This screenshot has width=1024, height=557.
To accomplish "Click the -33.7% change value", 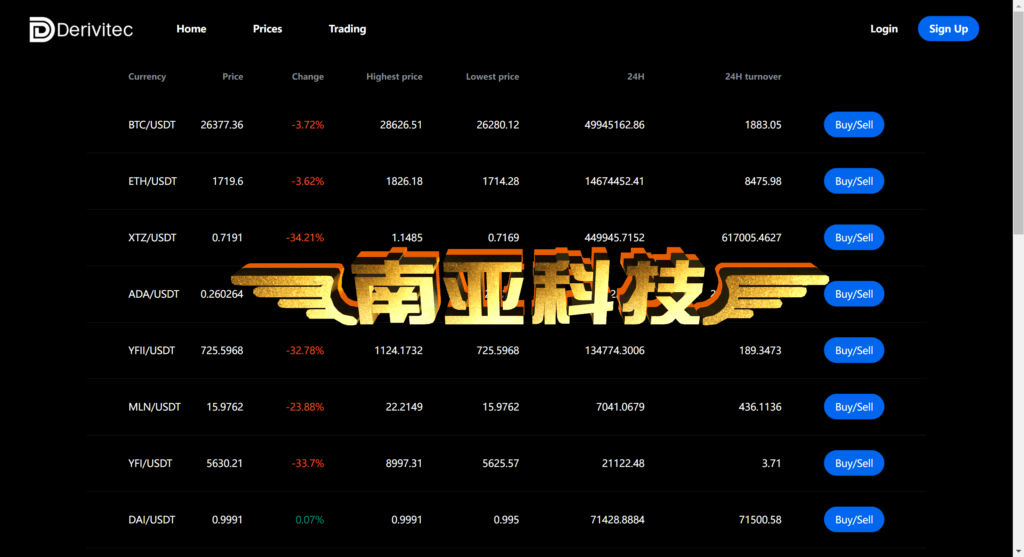I will 308,463.
